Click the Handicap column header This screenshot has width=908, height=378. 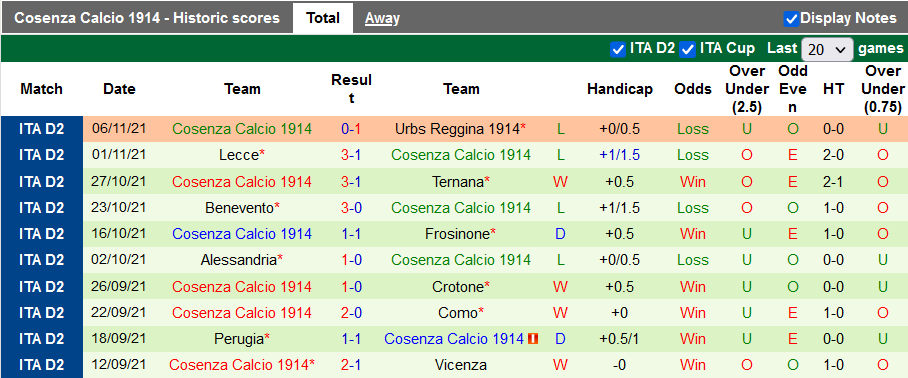[x=620, y=89]
